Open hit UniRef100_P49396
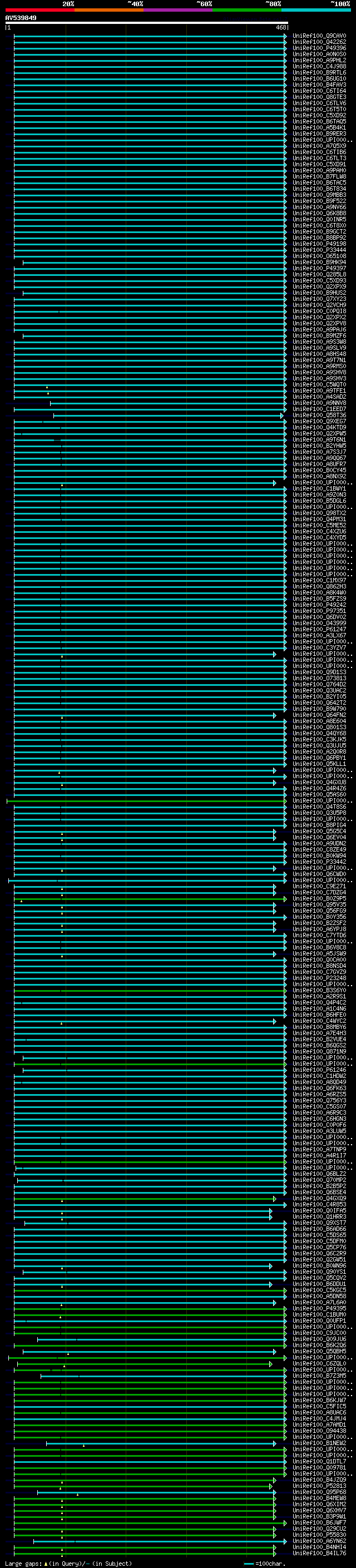 coord(319,48)
